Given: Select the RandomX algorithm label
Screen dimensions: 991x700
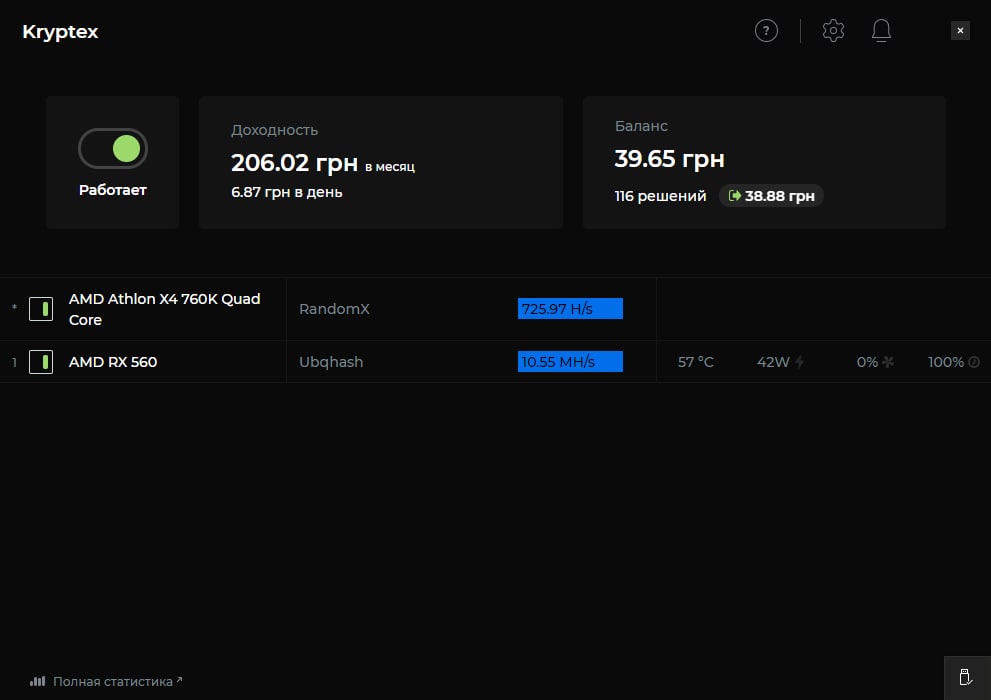Looking at the screenshot, I should click(334, 309).
